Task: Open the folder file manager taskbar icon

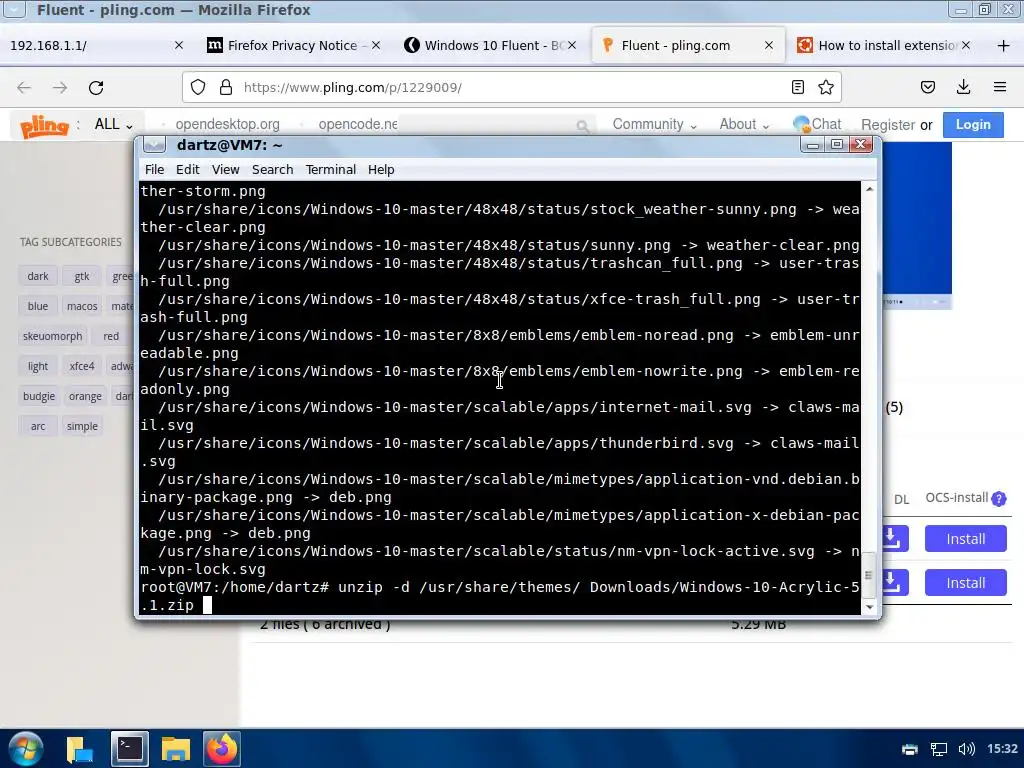Action: [x=176, y=749]
